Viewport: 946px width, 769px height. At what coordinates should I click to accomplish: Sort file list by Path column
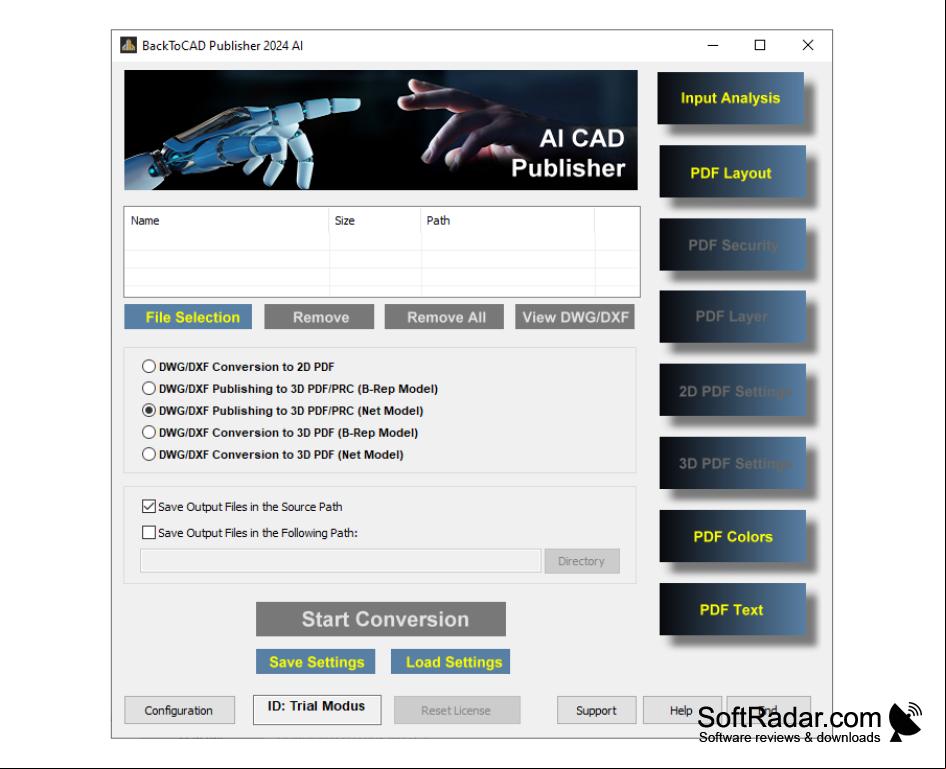pyautogui.click(x=507, y=221)
